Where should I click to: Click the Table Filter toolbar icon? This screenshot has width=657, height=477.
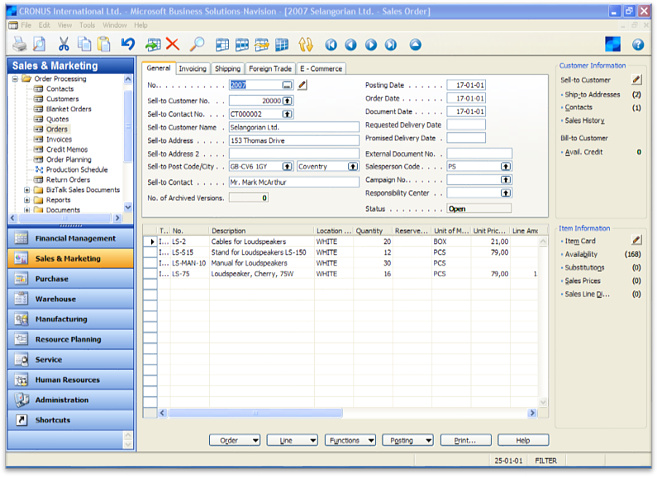click(242, 45)
